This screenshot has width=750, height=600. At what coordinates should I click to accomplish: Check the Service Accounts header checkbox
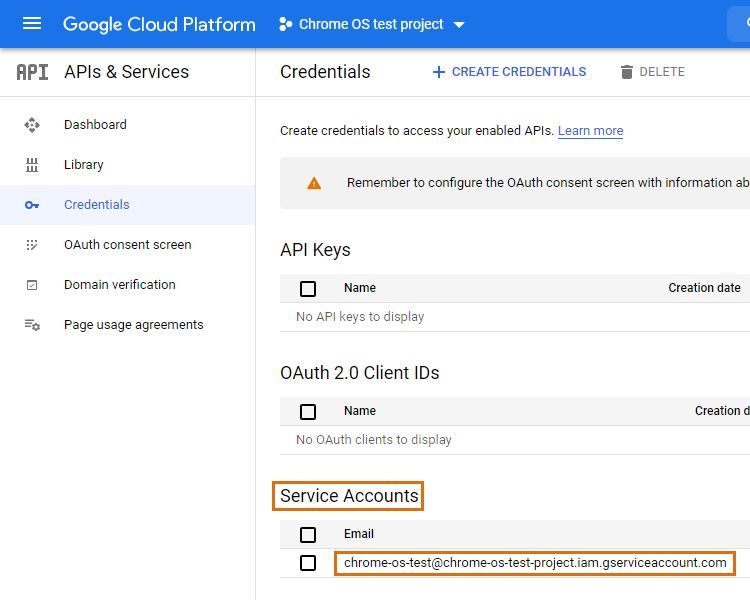pyautogui.click(x=308, y=535)
